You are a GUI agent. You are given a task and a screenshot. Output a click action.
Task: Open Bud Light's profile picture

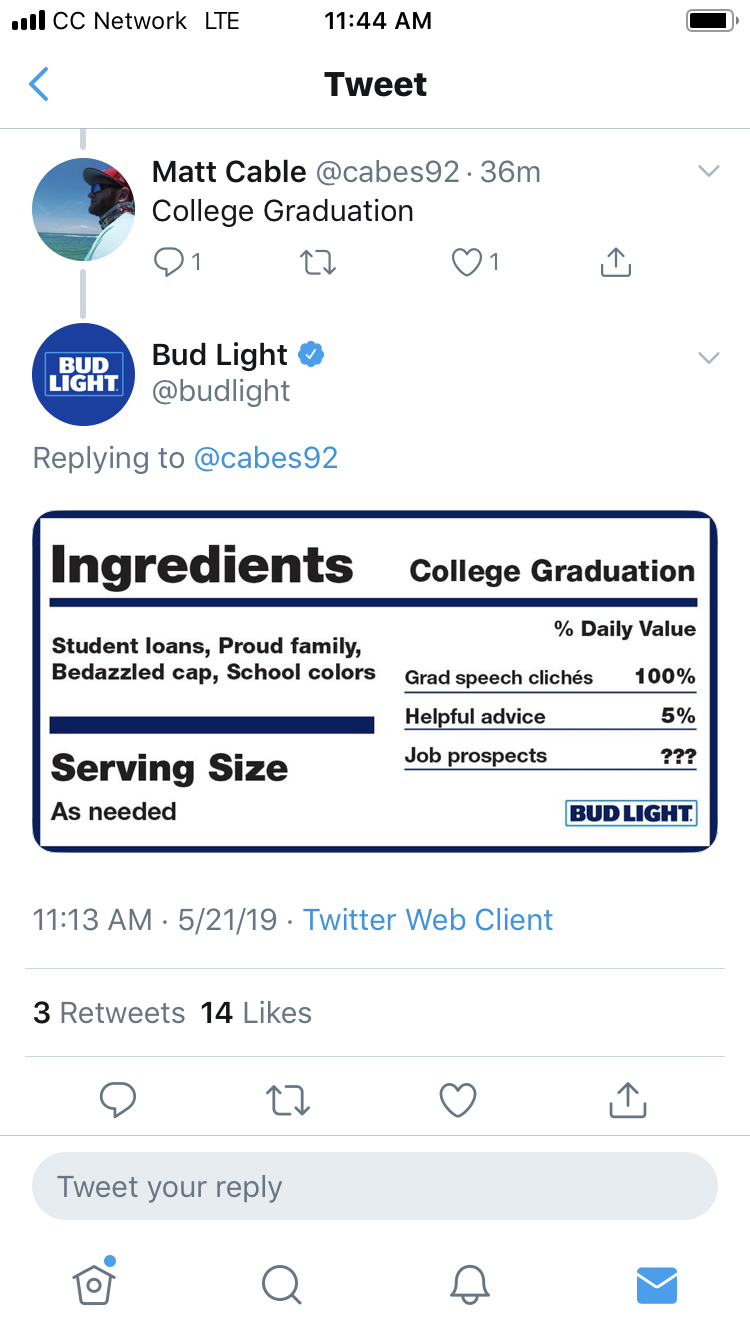click(x=84, y=374)
